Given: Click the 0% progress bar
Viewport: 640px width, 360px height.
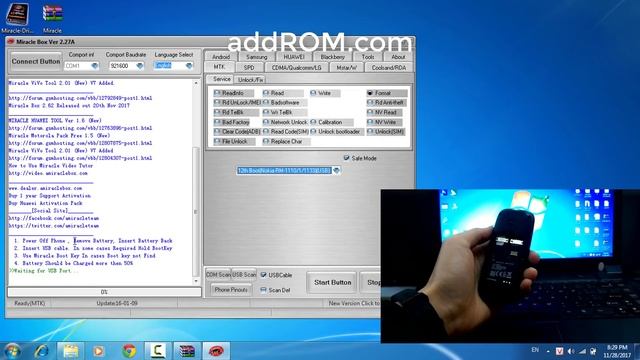Looking at the screenshot, I should (x=104, y=292).
